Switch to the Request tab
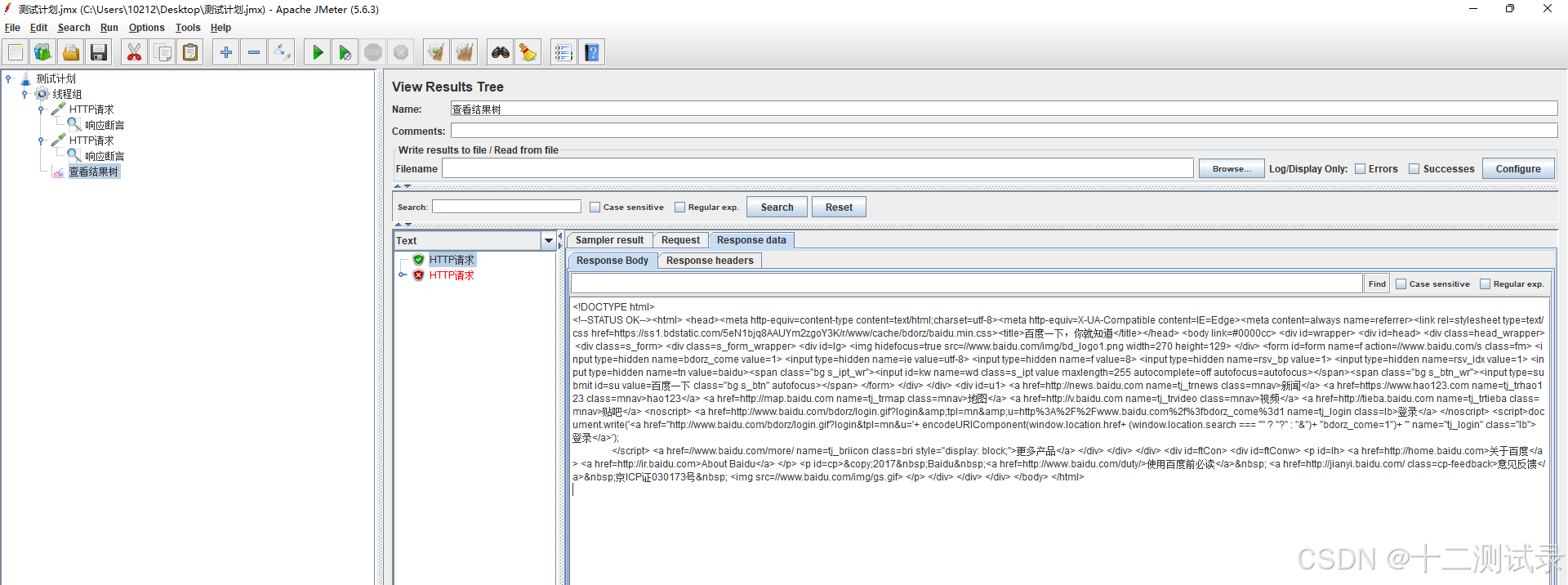 [x=680, y=240]
